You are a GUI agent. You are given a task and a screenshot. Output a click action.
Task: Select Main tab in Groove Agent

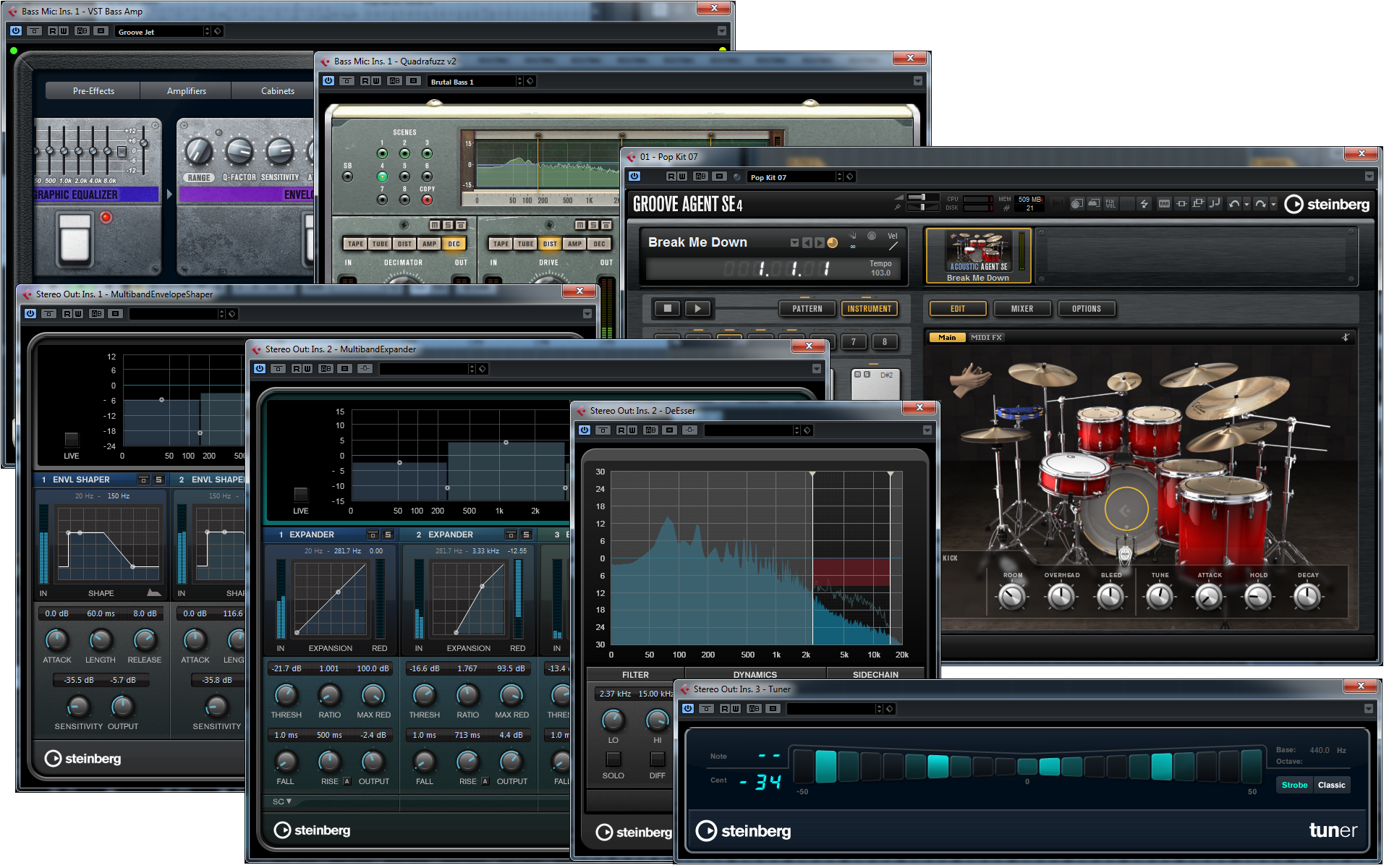[947, 337]
